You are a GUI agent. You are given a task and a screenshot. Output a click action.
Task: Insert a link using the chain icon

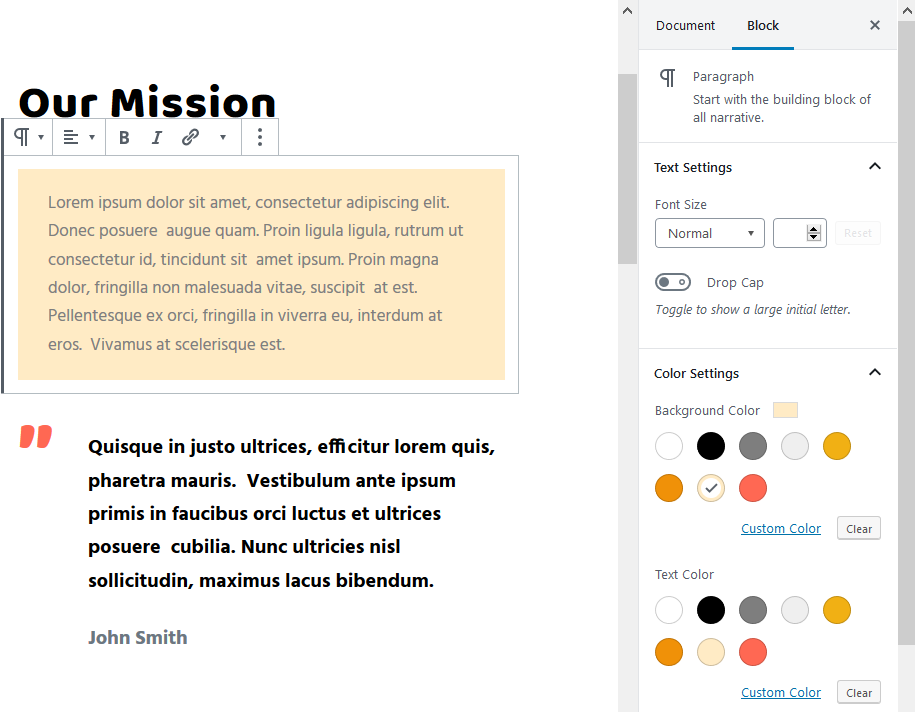[190, 138]
